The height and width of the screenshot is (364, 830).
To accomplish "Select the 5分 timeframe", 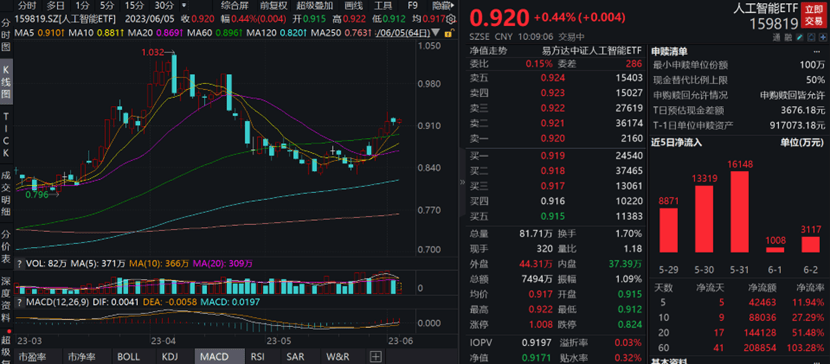I will [107, 6].
